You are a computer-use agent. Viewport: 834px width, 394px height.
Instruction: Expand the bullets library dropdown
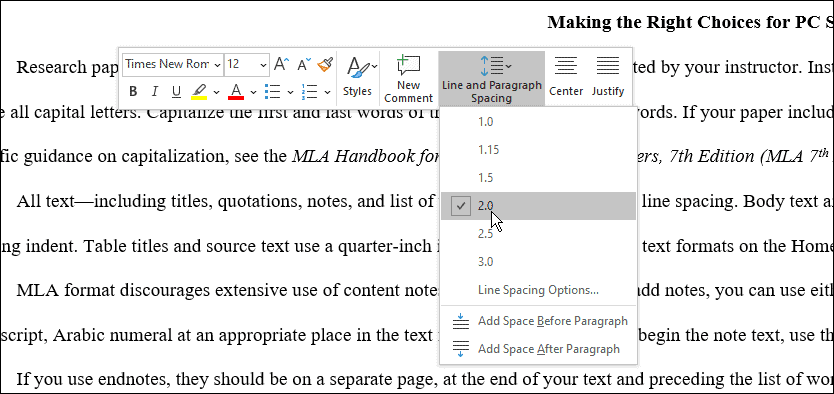pos(290,92)
